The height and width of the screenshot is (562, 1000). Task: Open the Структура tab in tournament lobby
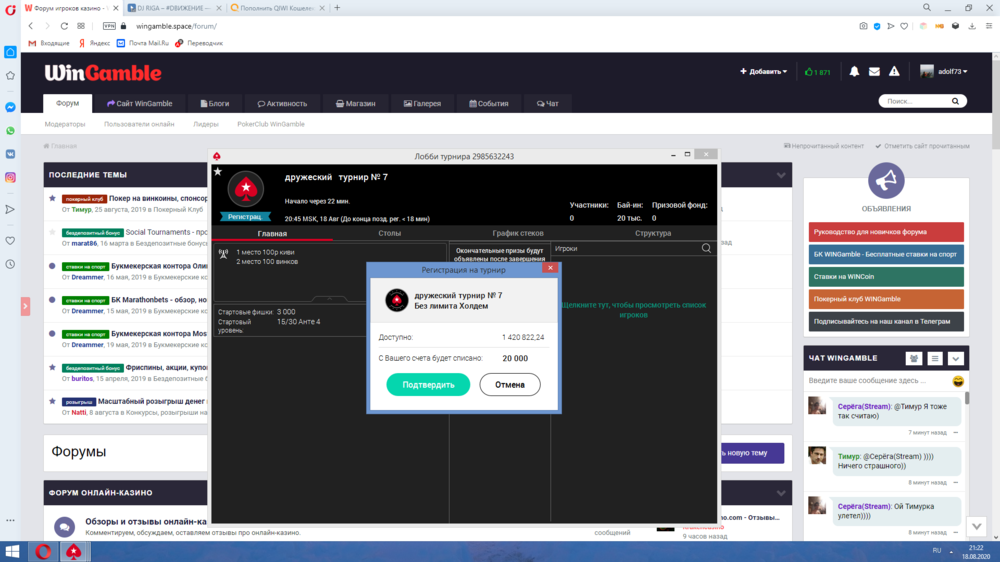[653, 233]
